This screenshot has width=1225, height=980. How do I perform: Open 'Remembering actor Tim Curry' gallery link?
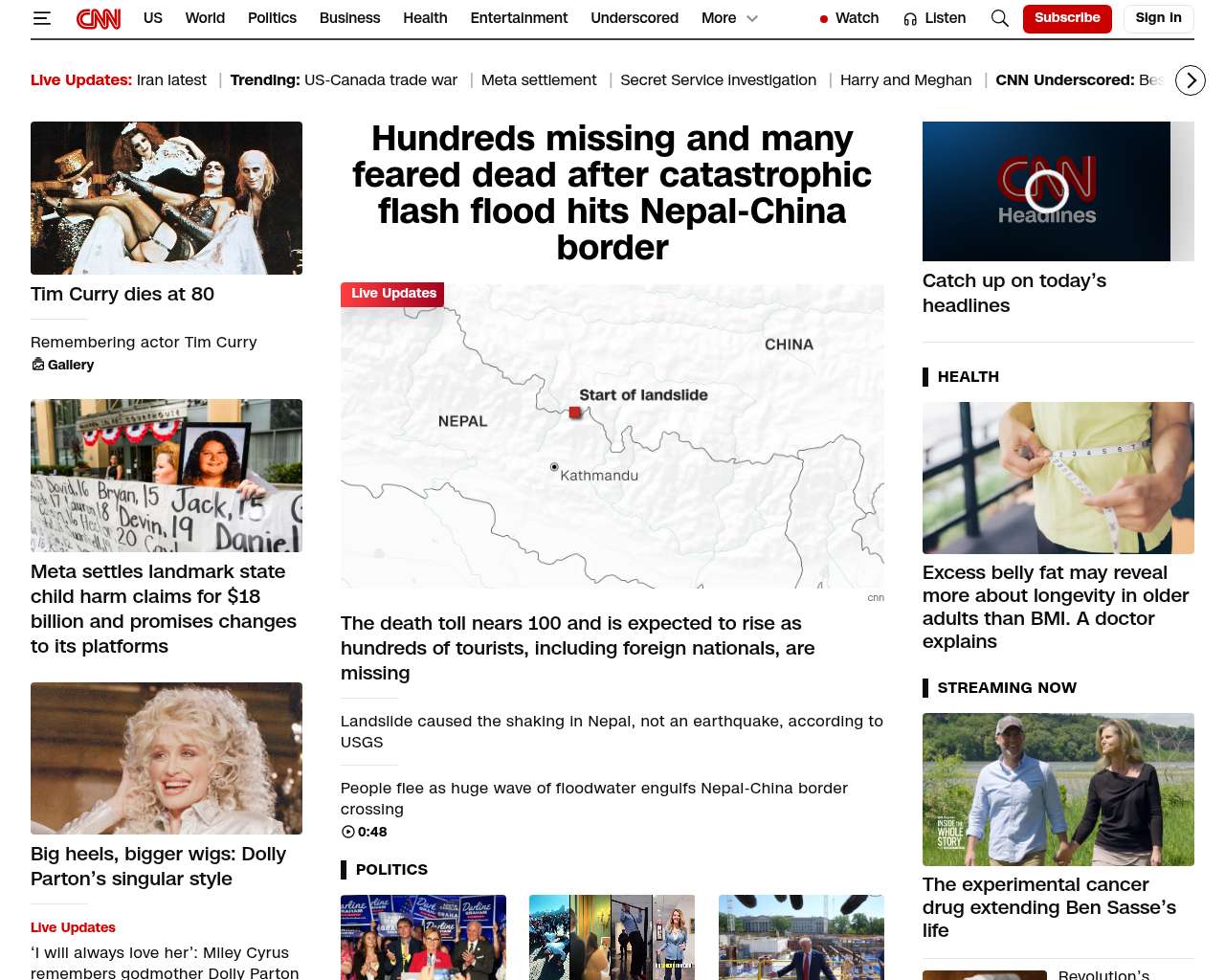click(144, 342)
